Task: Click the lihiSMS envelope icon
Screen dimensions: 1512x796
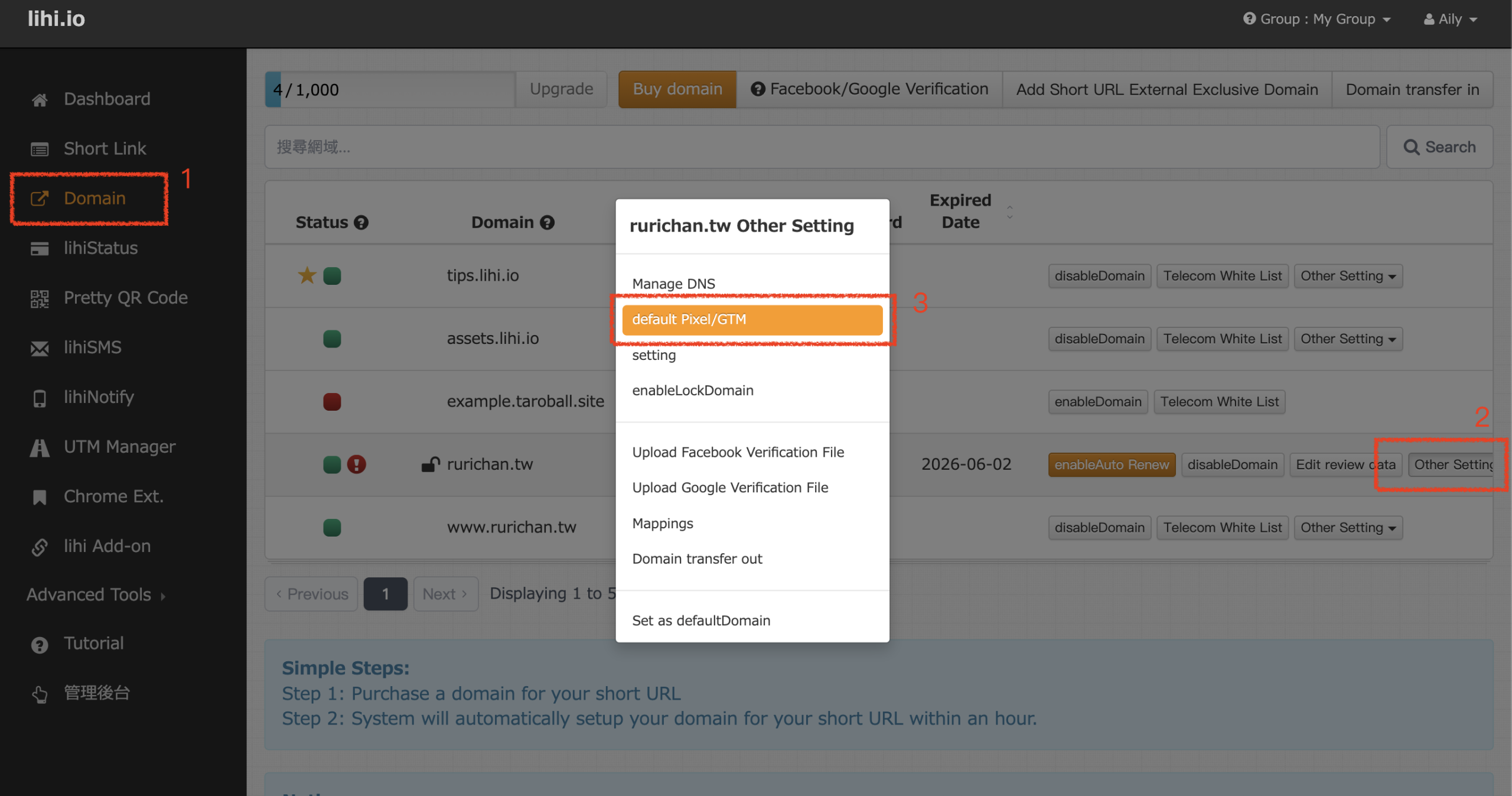Action: 40,348
